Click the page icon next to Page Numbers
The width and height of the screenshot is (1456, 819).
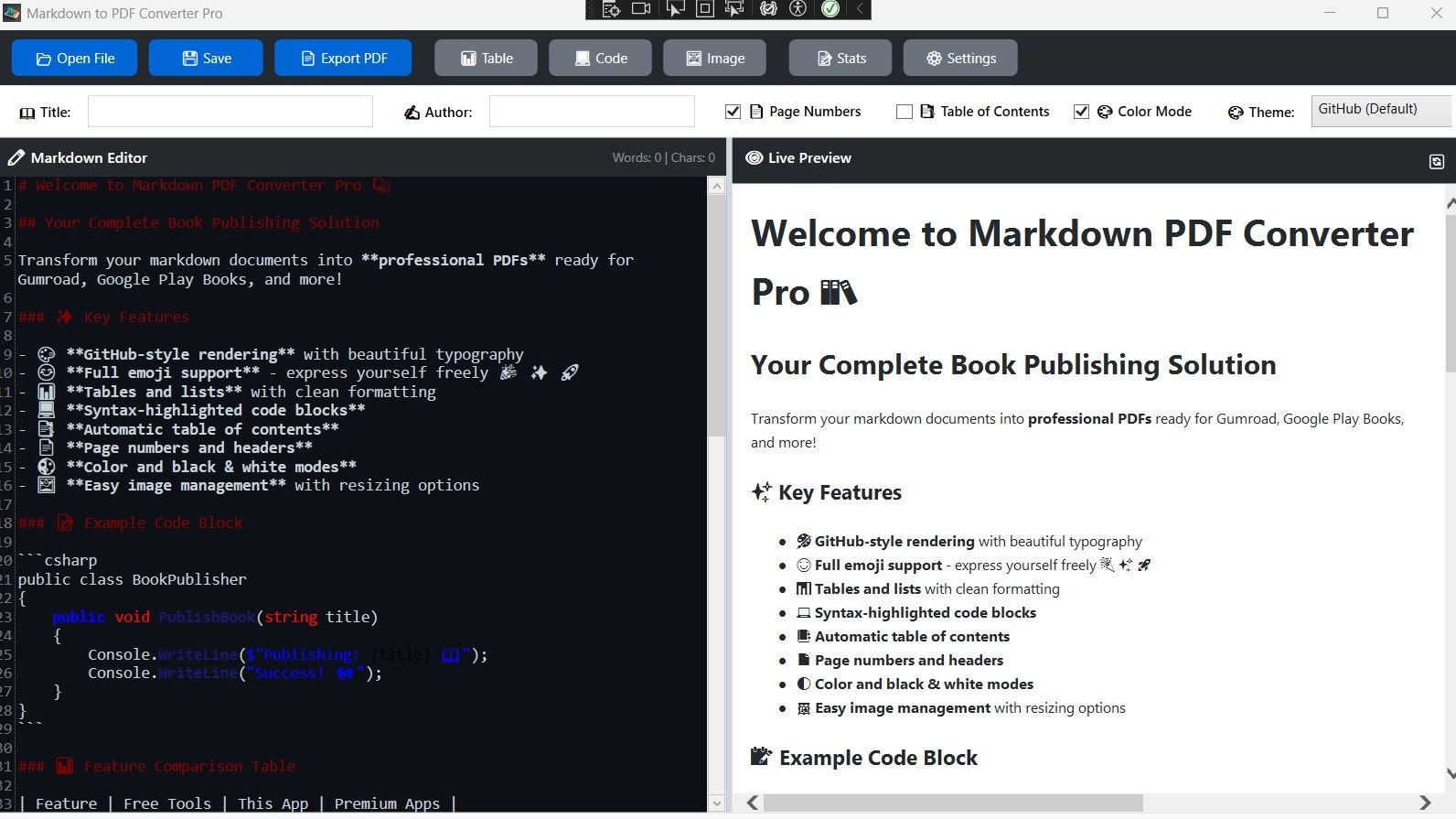[x=756, y=112]
